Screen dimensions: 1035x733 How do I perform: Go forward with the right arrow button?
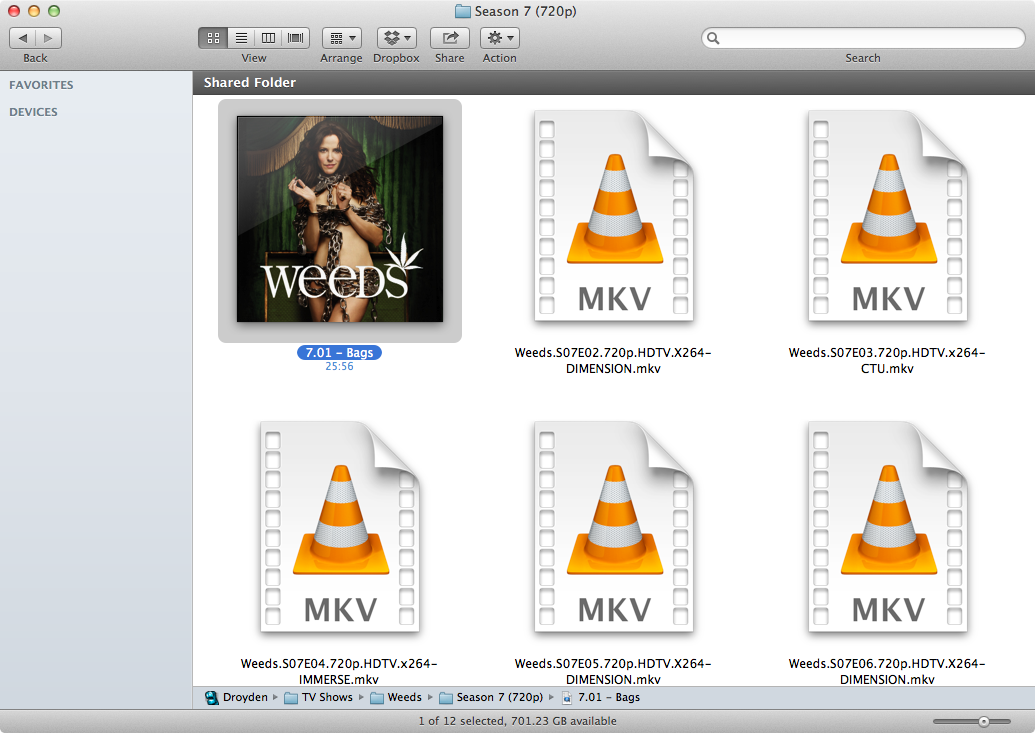(x=48, y=38)
